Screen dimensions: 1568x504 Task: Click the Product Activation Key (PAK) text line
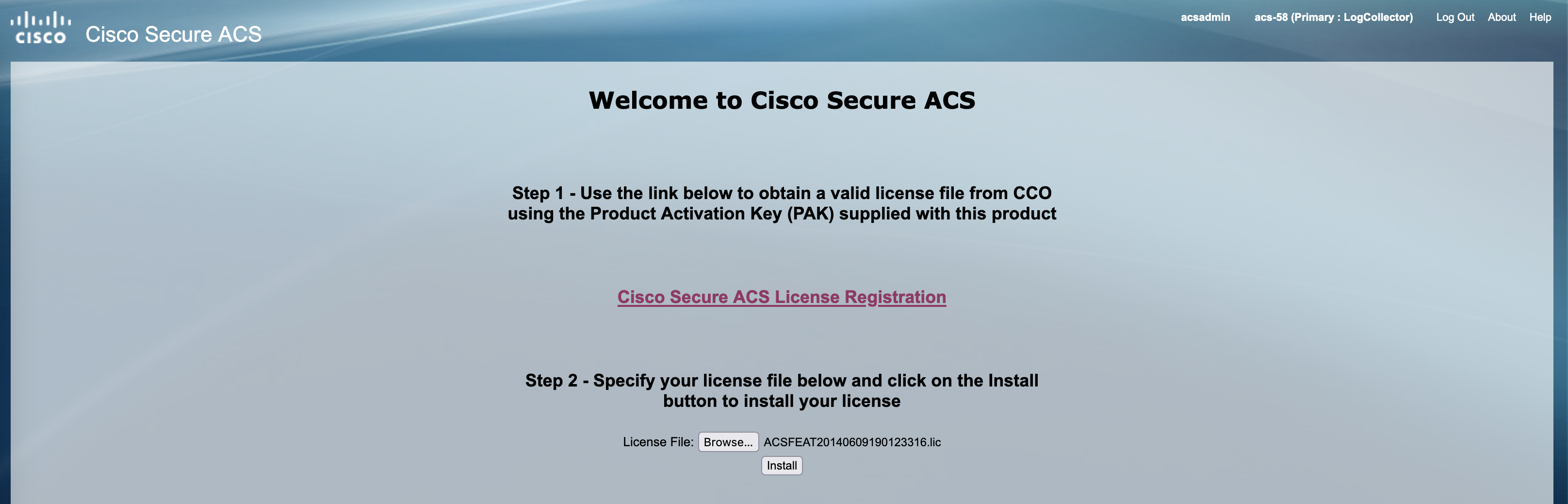tap(782, 213)
